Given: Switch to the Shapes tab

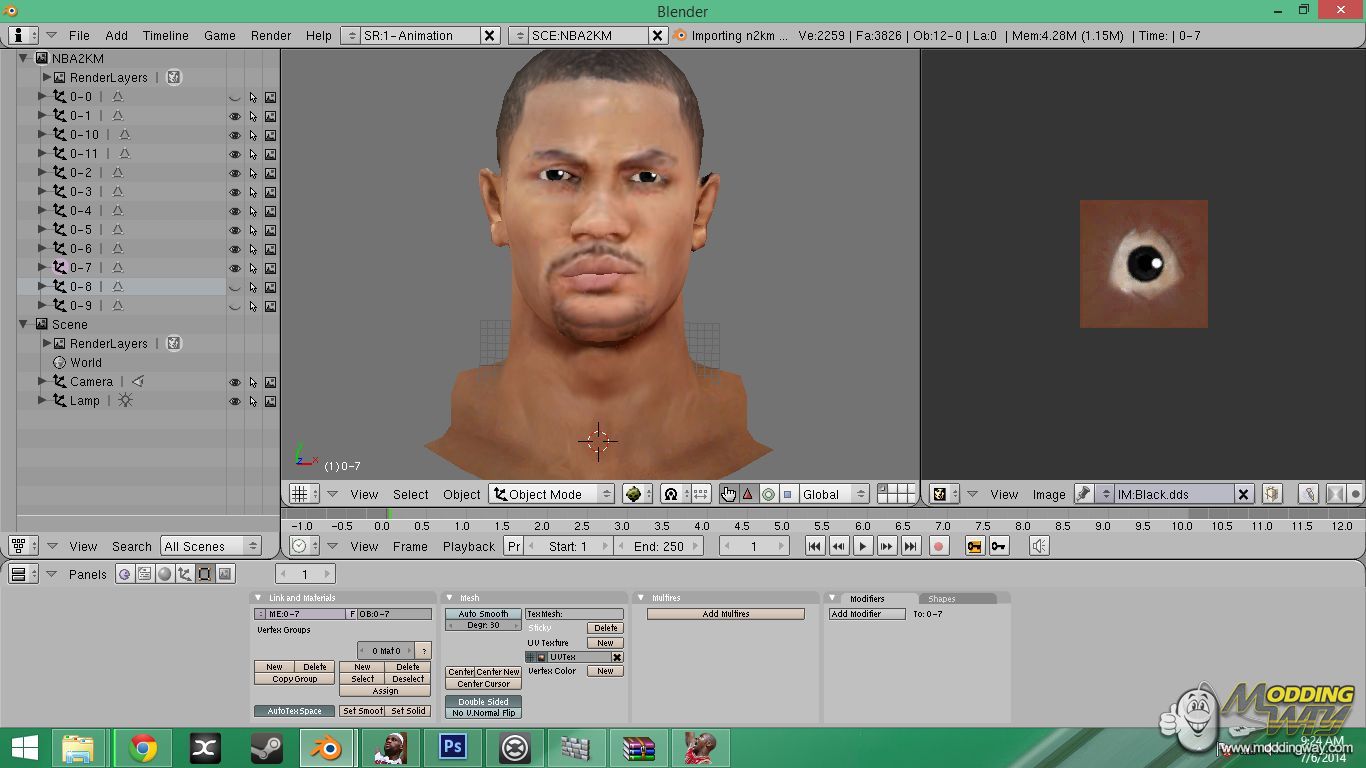Looking at the screenshot, I should tap(942, 599).
